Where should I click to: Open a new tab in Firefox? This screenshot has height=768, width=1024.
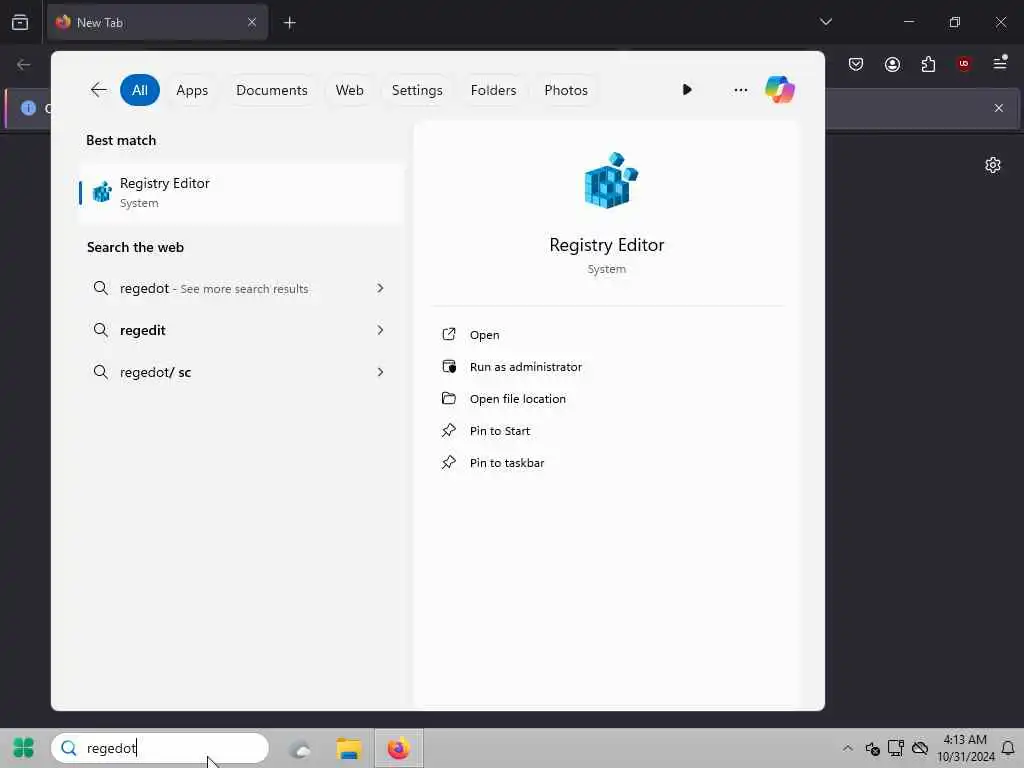tap(289, 23)
